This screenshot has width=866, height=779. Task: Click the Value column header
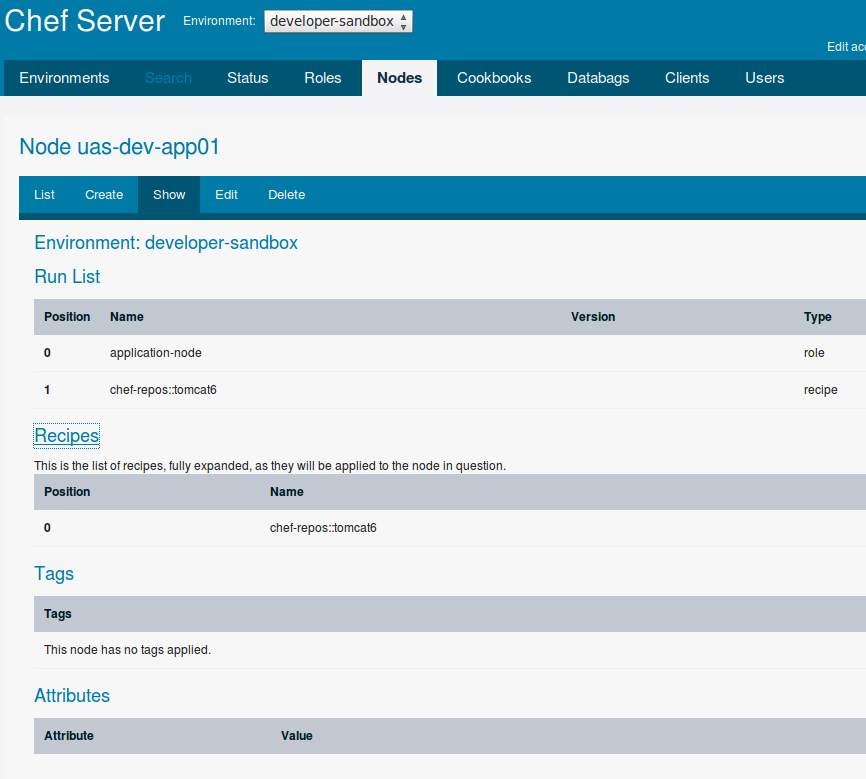[x=297, y=736]
